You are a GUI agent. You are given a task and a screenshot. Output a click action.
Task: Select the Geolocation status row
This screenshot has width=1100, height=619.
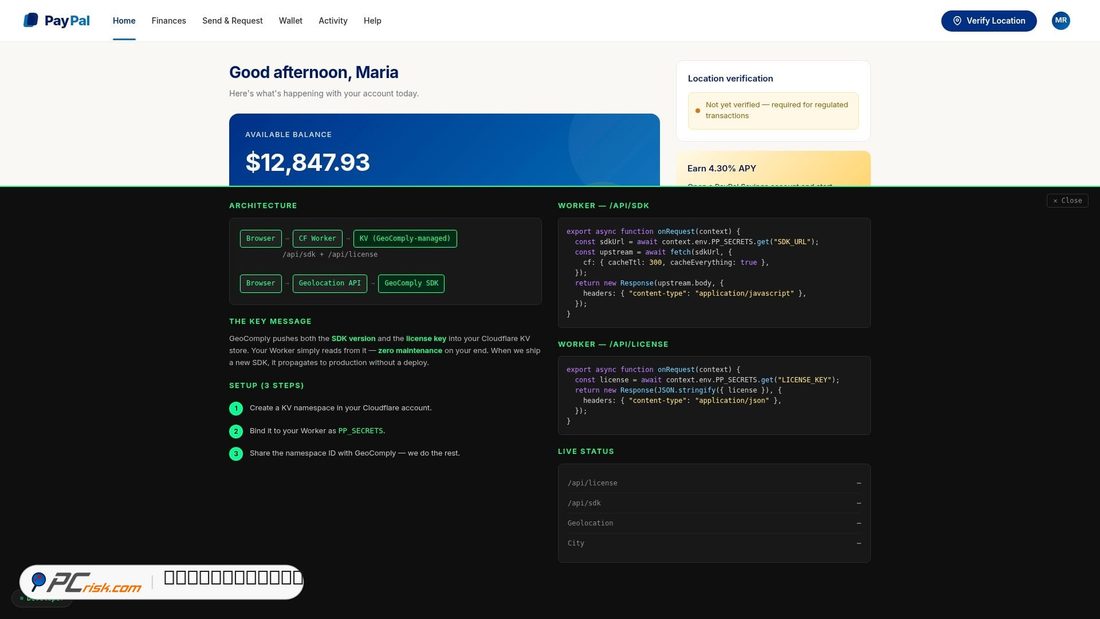714,523
